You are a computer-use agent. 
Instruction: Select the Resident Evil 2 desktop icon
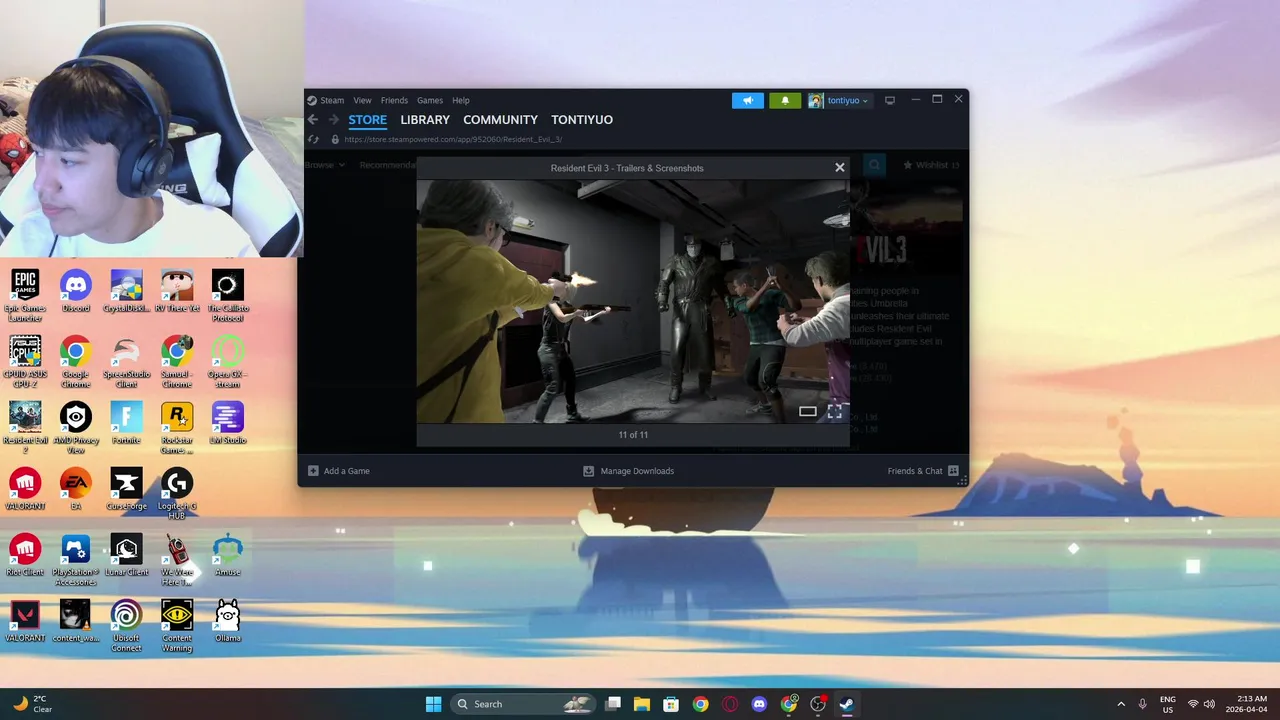pos(25,427)
